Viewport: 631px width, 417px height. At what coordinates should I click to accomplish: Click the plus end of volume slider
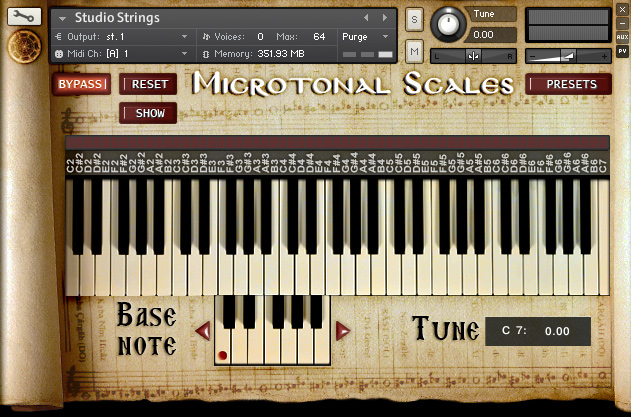[604, 57]
